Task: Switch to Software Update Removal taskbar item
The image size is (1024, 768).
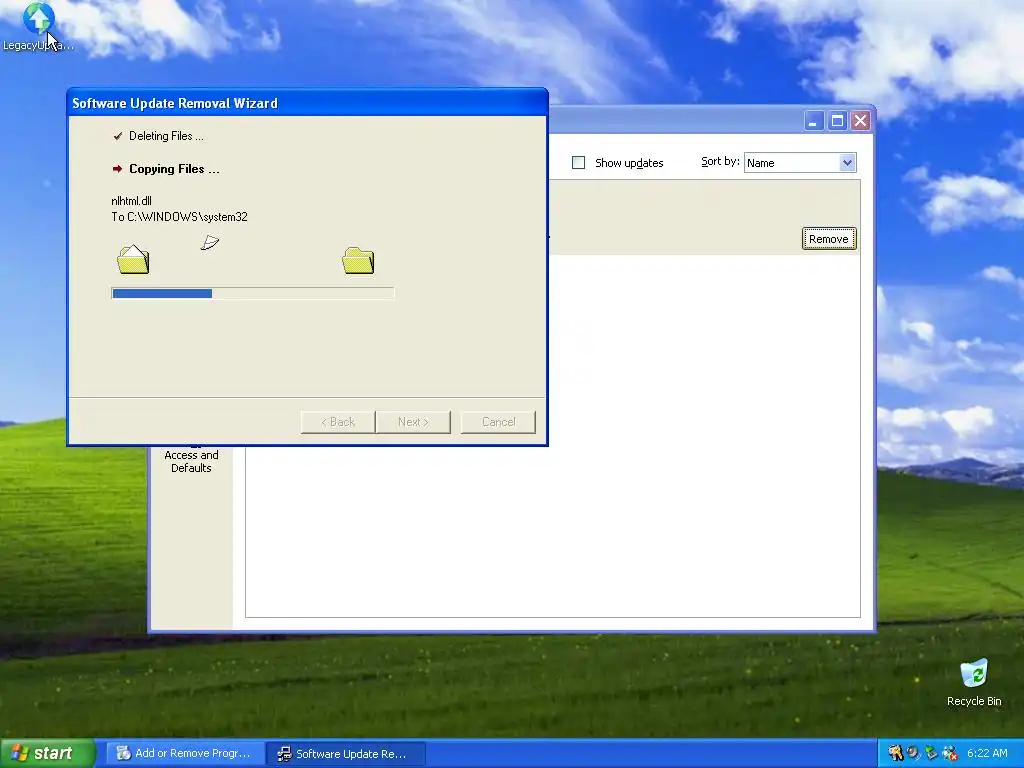Action: (x=346, y=753)
